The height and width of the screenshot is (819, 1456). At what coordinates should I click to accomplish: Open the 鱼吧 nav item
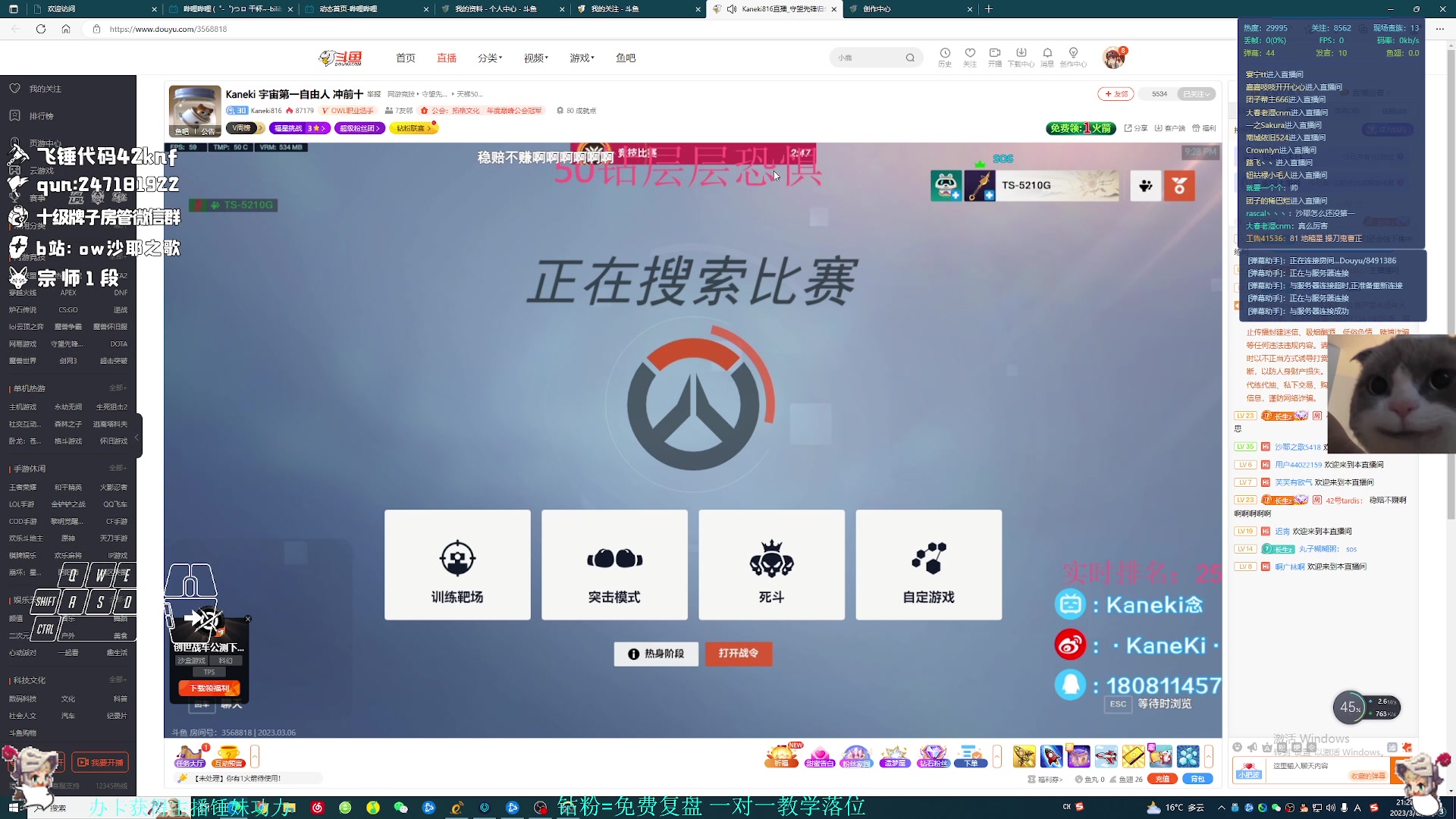pos(626,58)
